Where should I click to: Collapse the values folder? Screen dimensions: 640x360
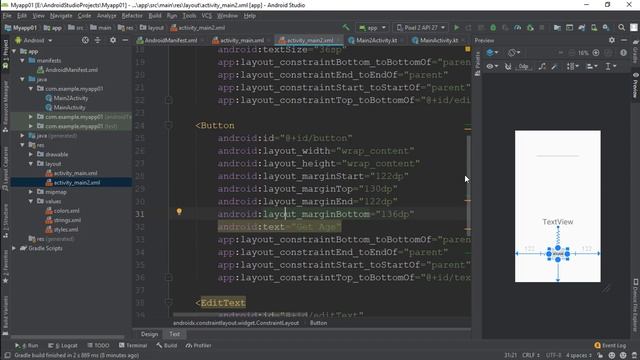pyautogui.click(x=31, y=201)
